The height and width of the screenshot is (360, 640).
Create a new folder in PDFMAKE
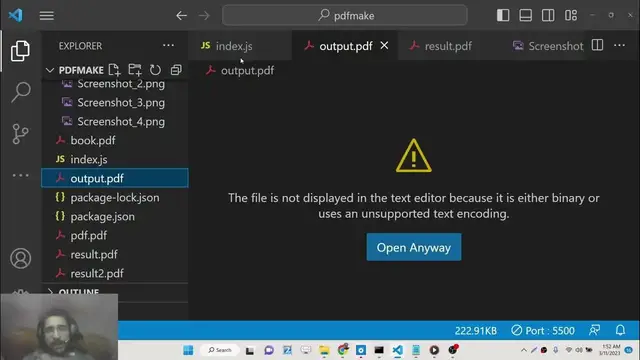[x=135, y=70]
